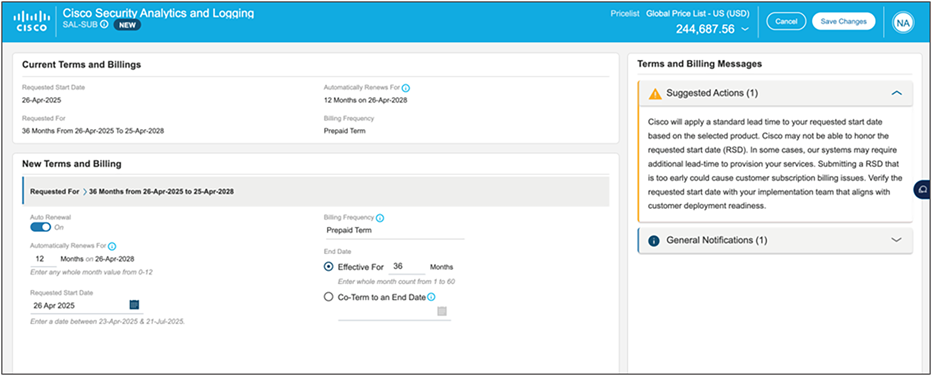Select the Co-Term to an End Date option
The width and height of the screenshot is (932, 376).
tap(329, 297)
